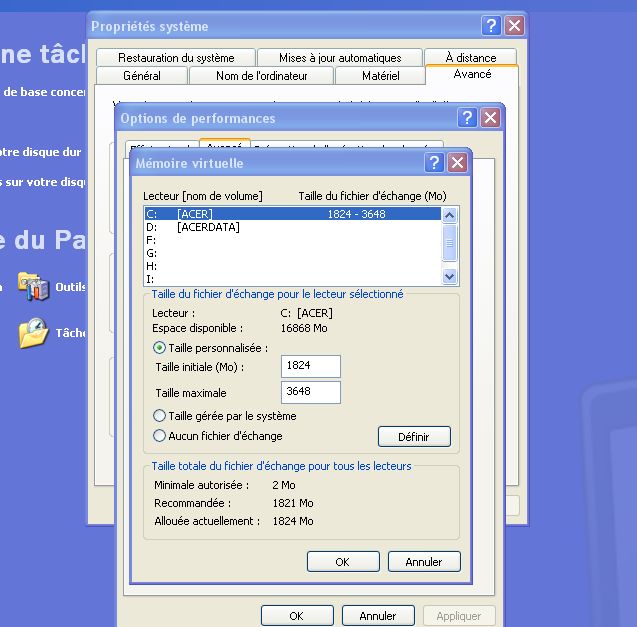Select the Taille personnalisée radio button
The image size is (637, 627).
coord(159,348)
